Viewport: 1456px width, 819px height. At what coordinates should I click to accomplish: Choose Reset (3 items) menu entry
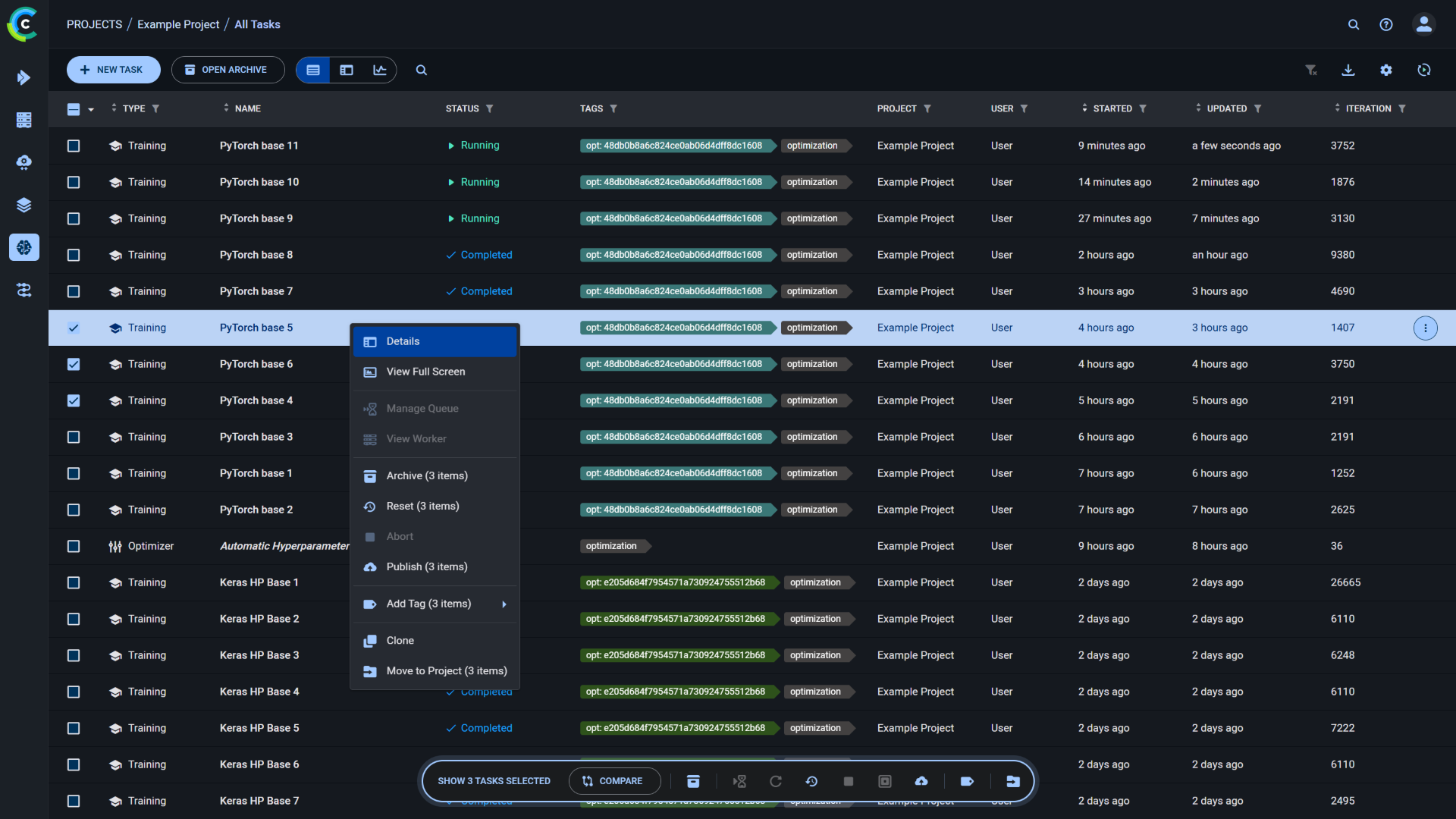435,506
